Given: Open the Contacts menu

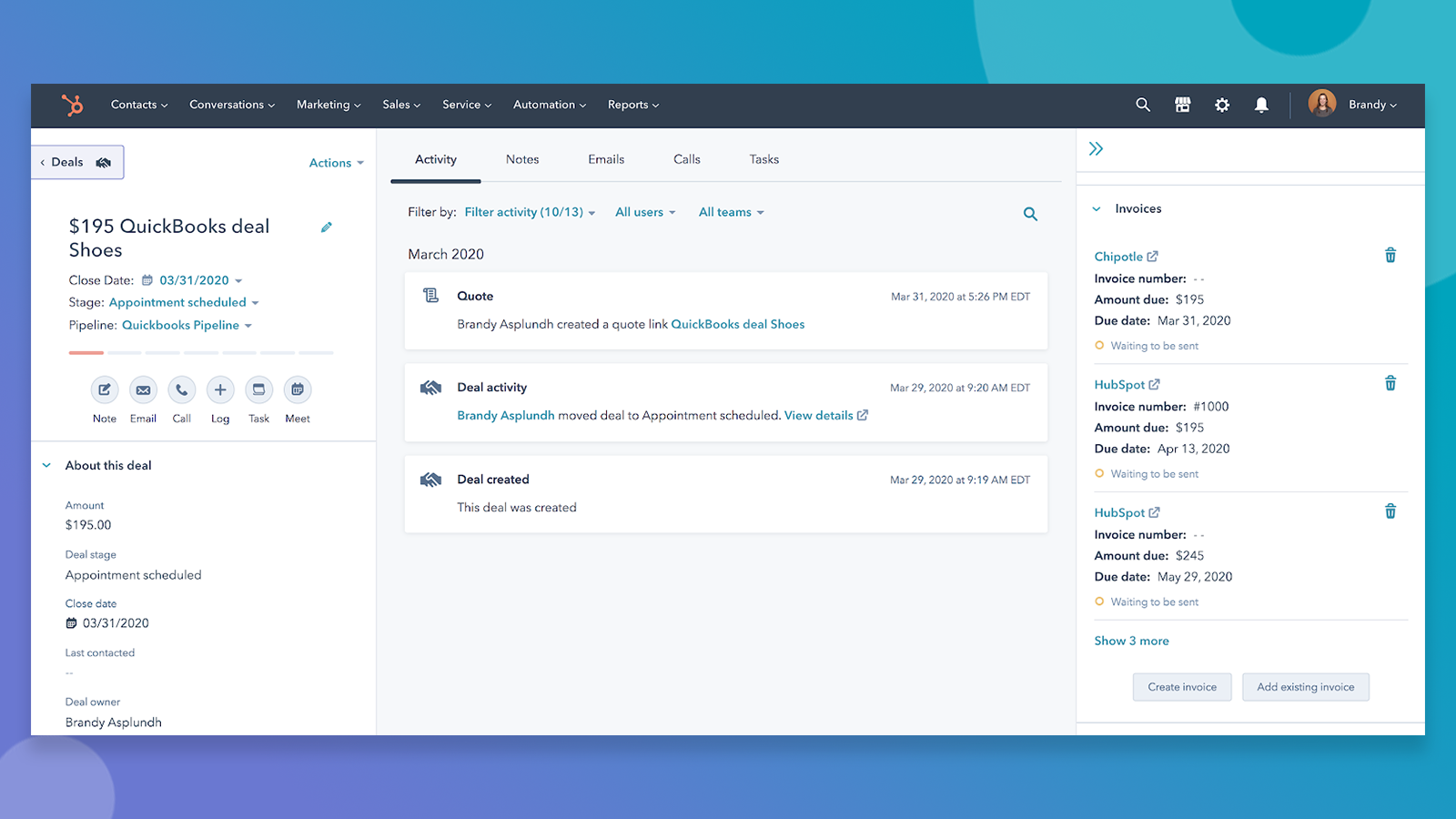Looking at the screenshot, I should pos(139,105).
